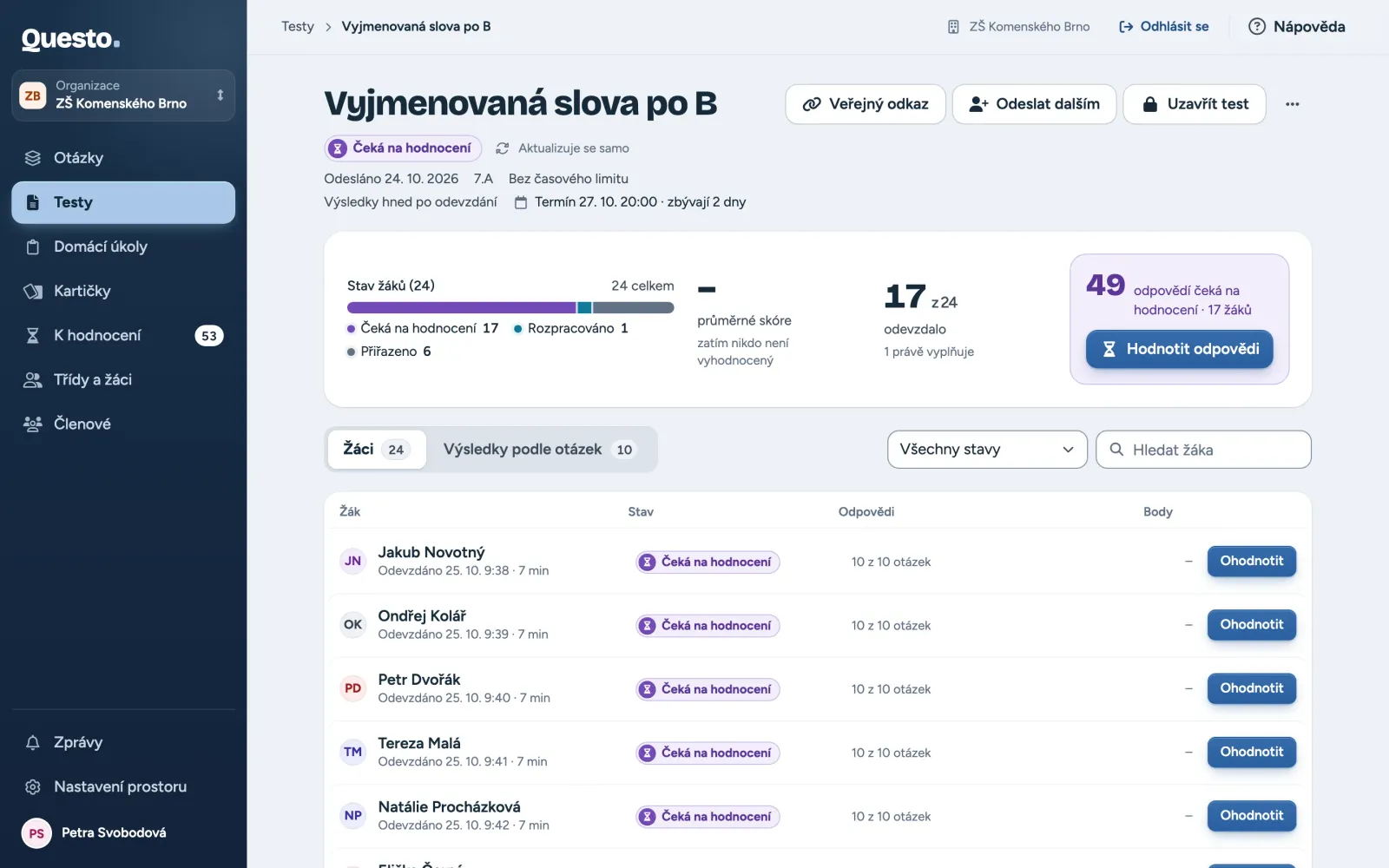
Task: Click Ohodnotit for Natálie Procházková
Action: [x=1252, y=816]
